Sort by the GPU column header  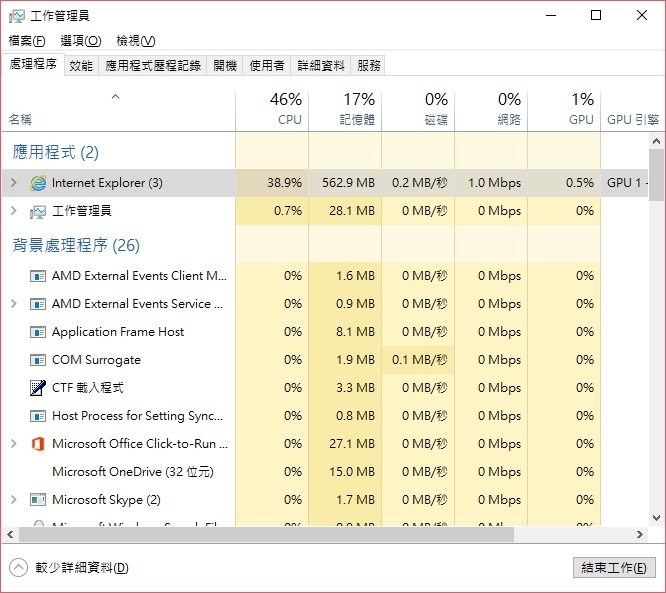564,110
